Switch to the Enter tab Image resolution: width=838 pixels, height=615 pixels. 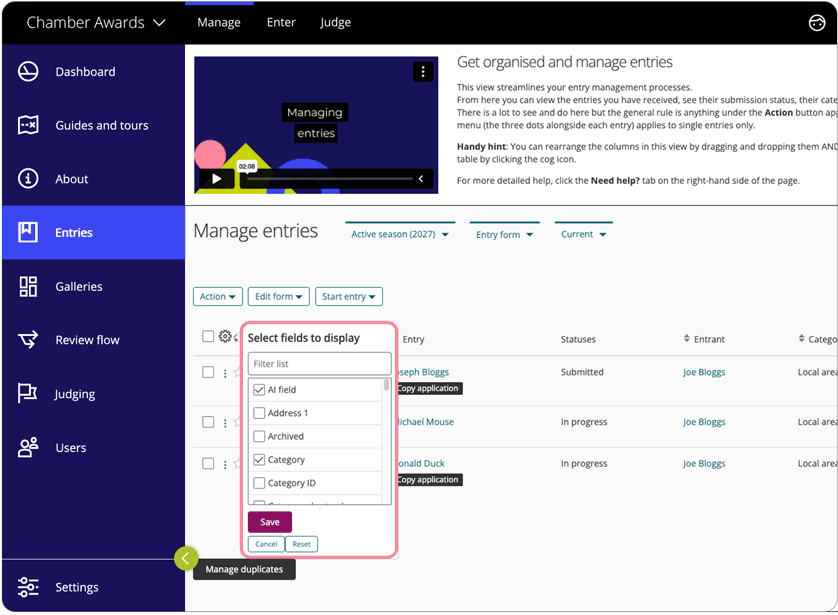281,22
